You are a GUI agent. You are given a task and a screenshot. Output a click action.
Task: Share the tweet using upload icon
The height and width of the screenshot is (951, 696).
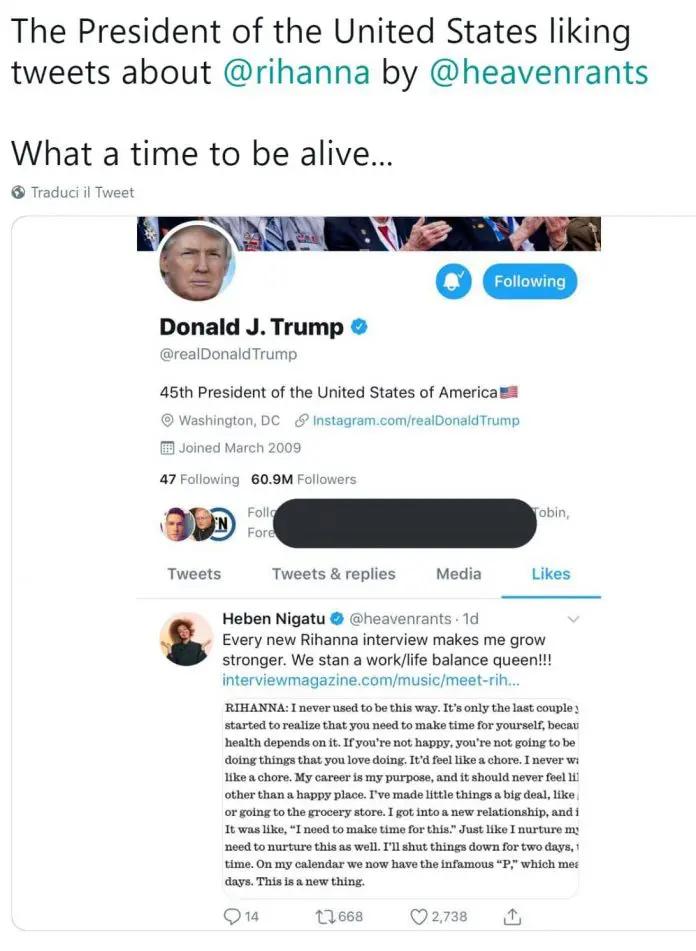pyautogui.click(x=512, y=916)
